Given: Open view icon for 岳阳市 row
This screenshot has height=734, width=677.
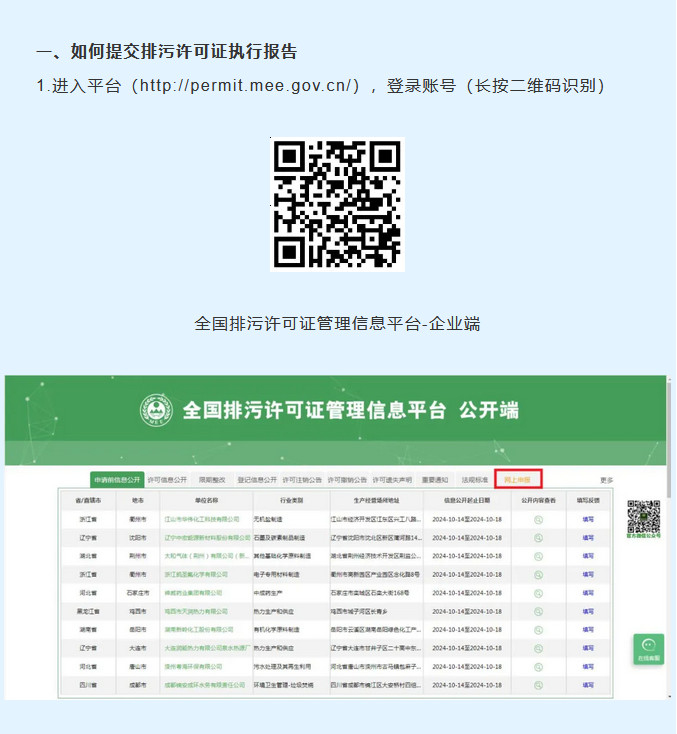Looking at the screenshot, I should pos(538,630).
